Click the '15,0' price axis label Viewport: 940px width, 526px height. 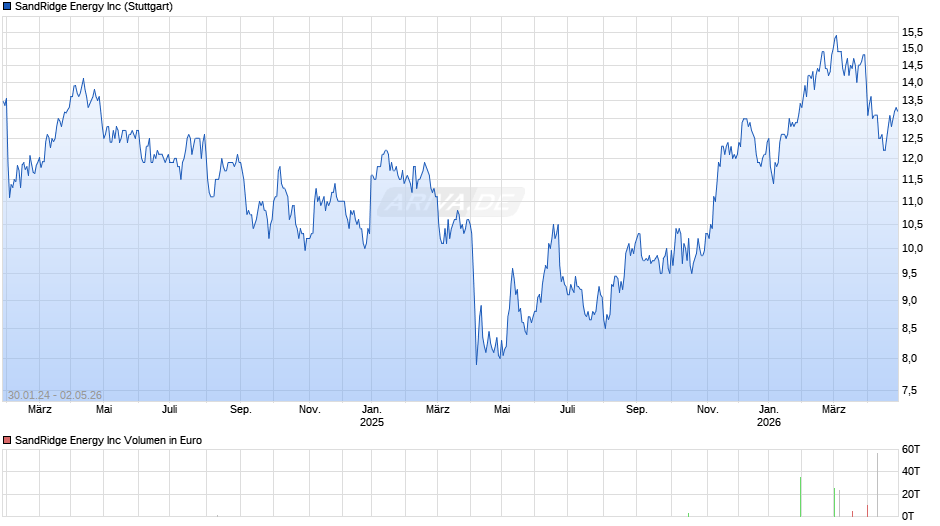pos(912,49)
